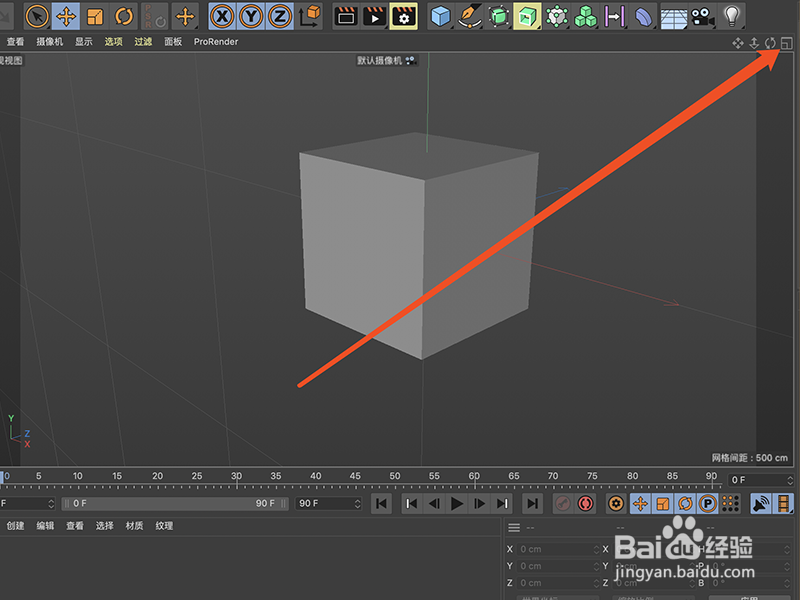This screenshot has height=600, width=800.
Task: Open the Symmetry tool icon
Action: 615,16
